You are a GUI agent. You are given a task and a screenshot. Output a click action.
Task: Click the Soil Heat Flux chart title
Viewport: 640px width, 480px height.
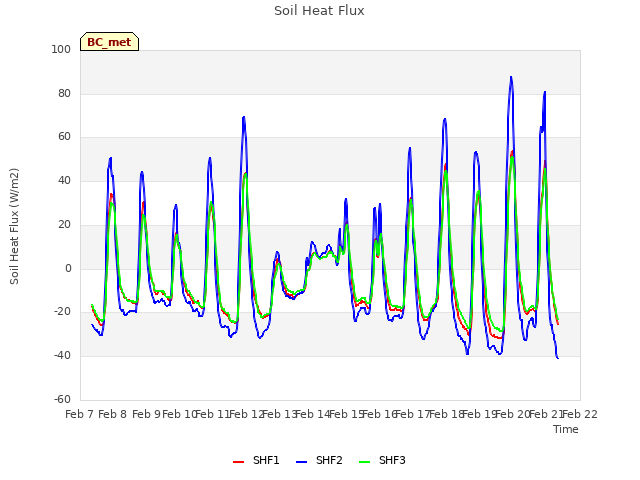click(319, 11)
